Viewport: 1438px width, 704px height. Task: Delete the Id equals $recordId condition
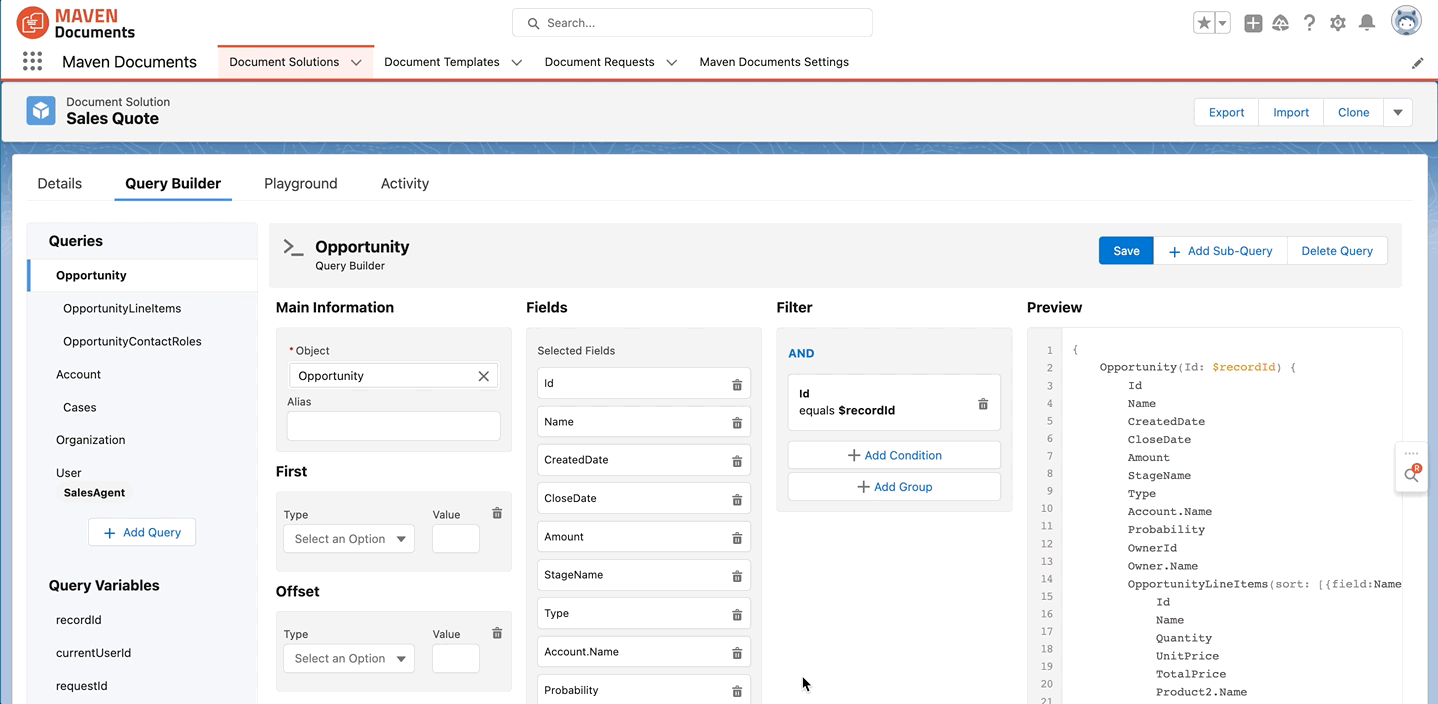(983, 404)
